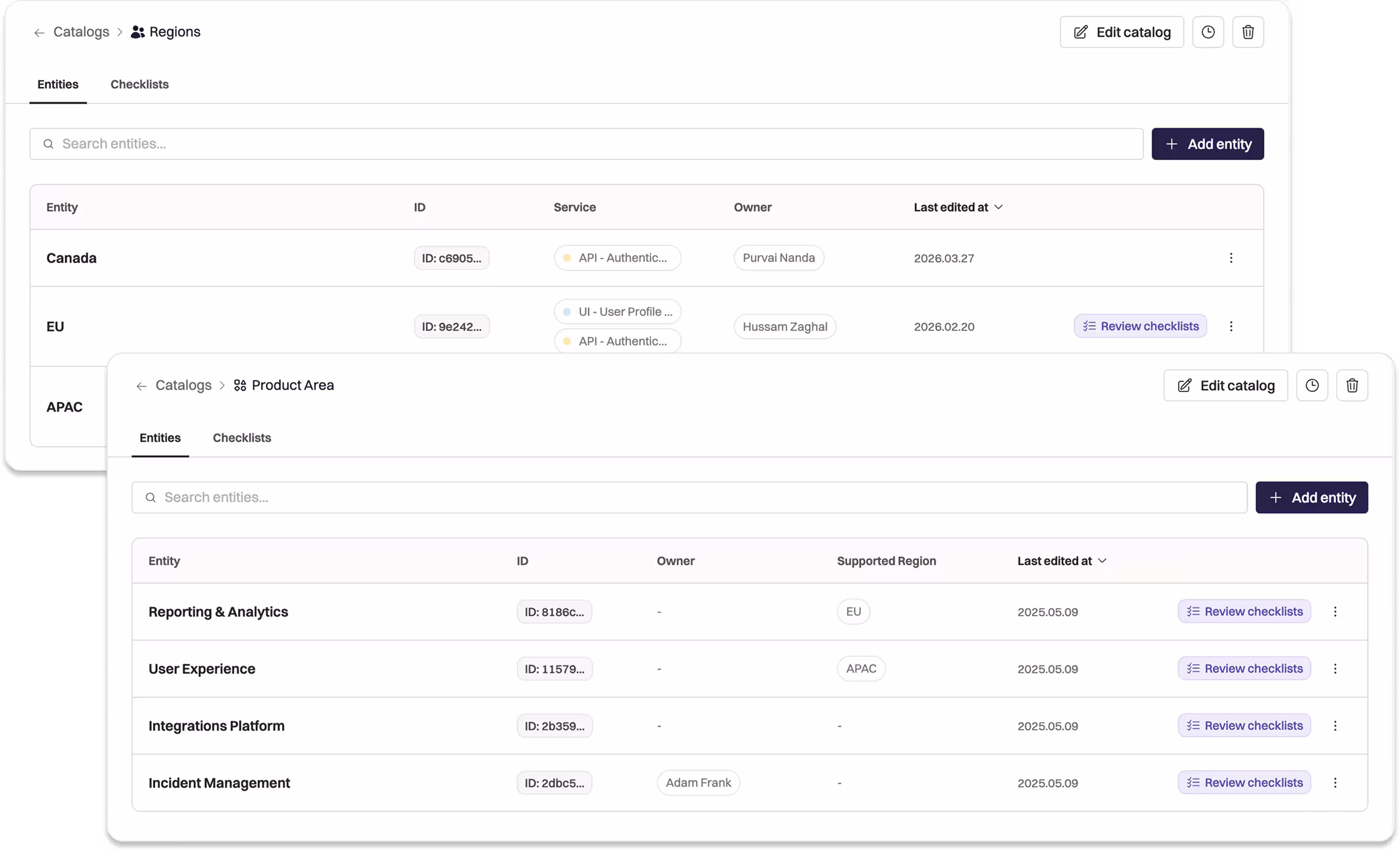Viewport: 1400px width, 851px height.
Task: Open options menu for Reporting & Analytics row
Action: click(1335, 612)
